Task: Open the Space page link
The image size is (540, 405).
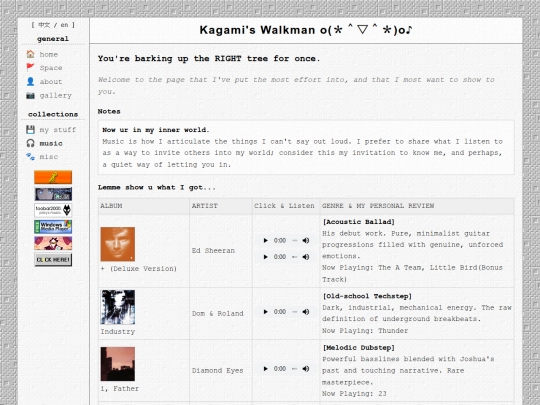Action: click(51, 68)
